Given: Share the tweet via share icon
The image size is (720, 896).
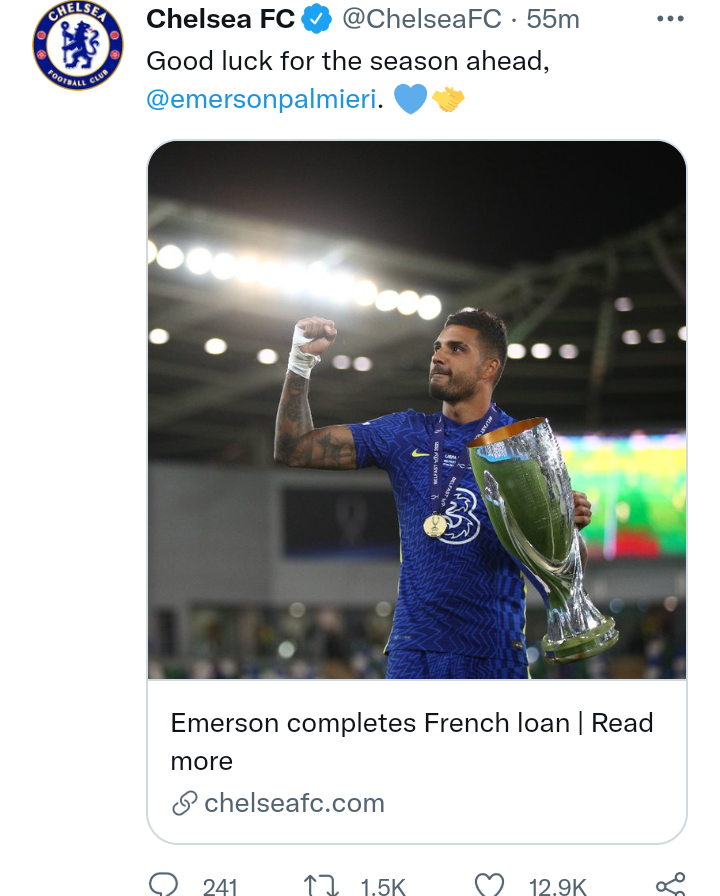Looking at the screenshot, I should 670,884.
